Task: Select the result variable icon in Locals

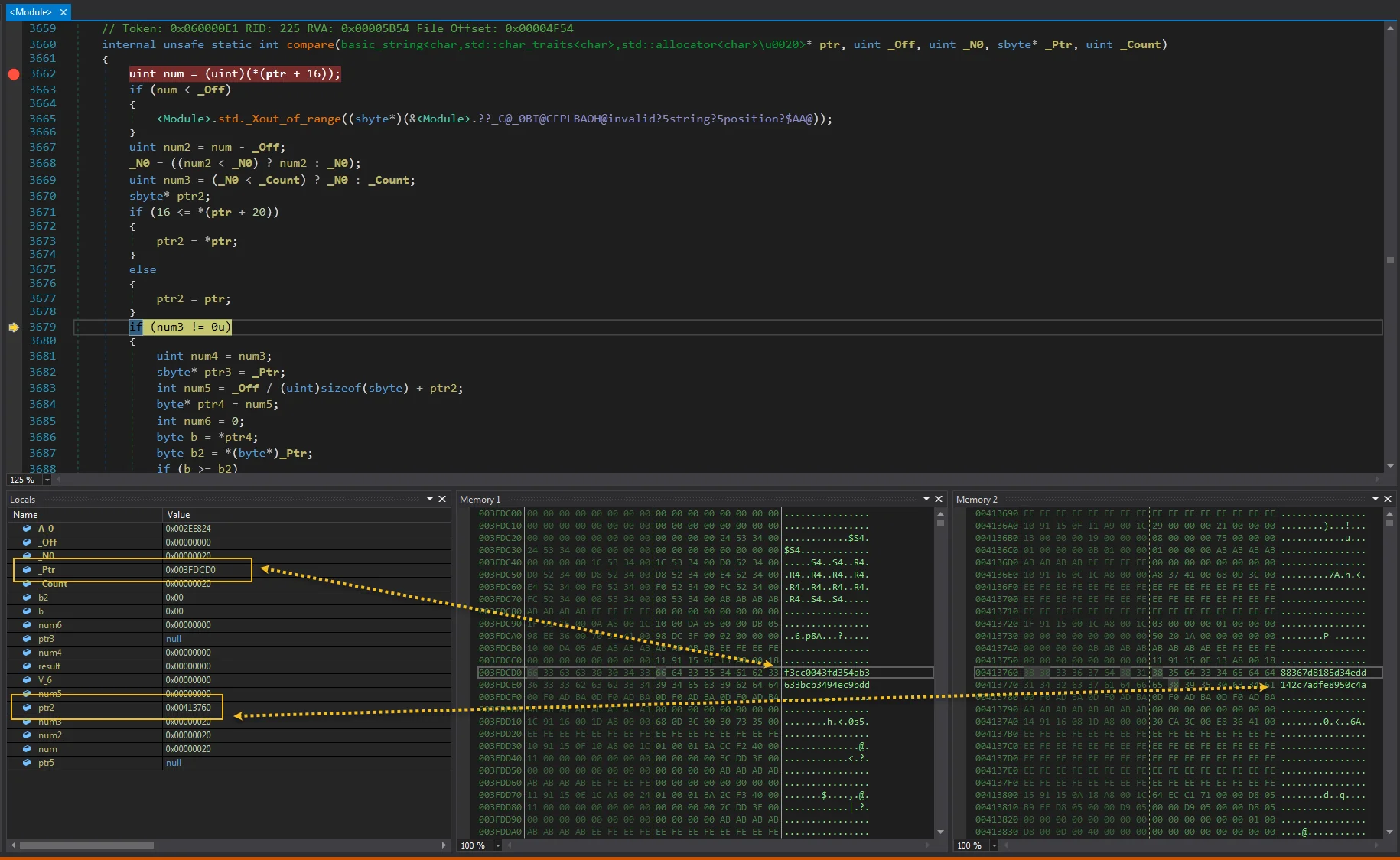Action: tap(27, 666)
